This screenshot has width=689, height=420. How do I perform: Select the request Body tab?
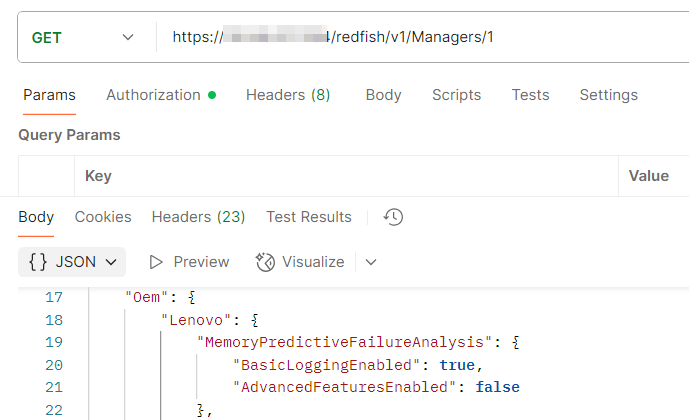pyautogui.click(x=383, y=95)
